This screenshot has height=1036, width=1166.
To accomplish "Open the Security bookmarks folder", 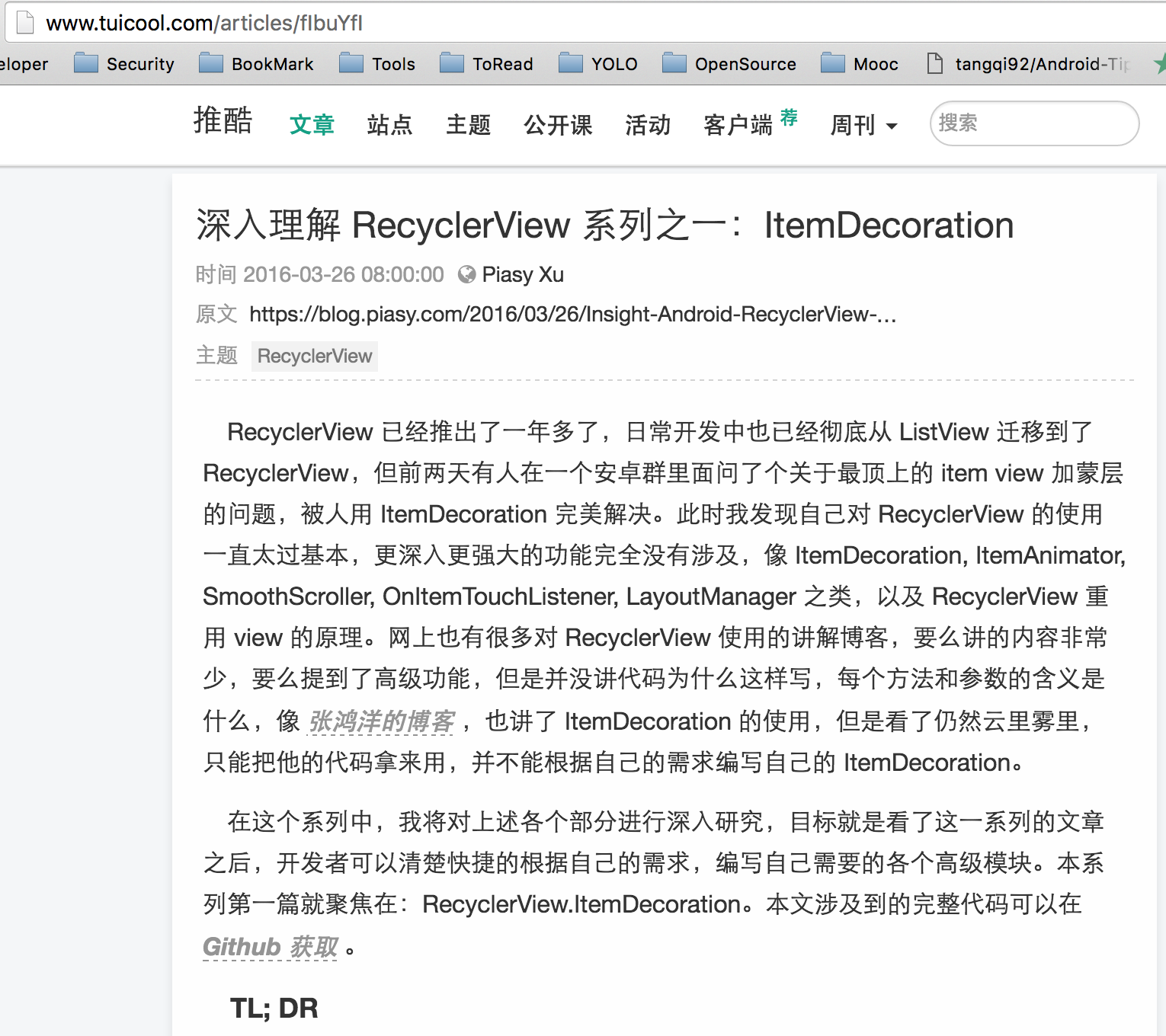I will tap(125, 64).
